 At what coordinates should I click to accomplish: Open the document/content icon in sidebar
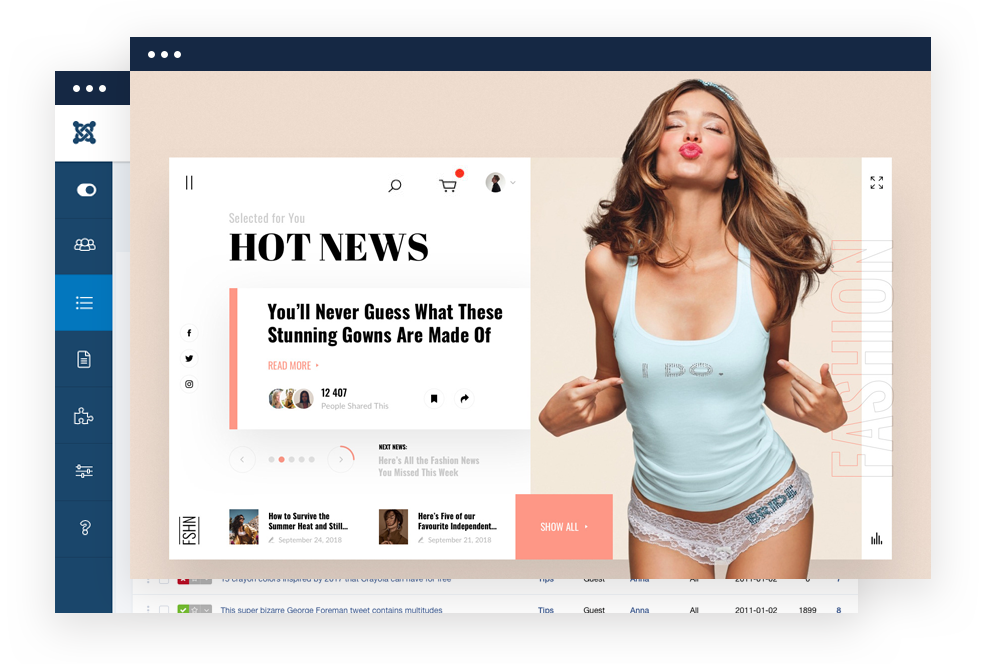84,359
